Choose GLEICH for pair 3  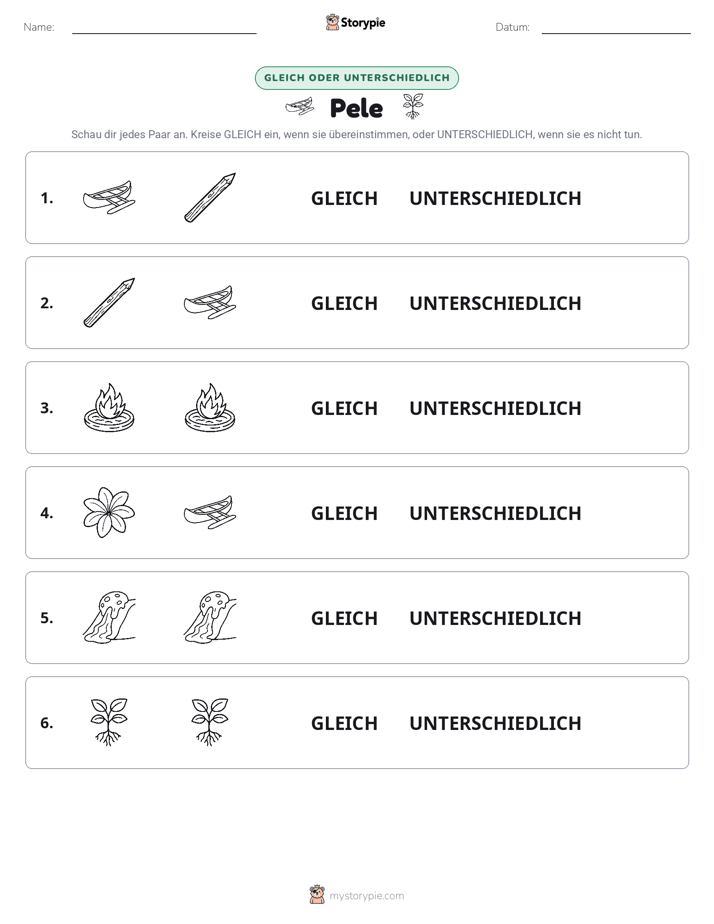coord(344,408)
